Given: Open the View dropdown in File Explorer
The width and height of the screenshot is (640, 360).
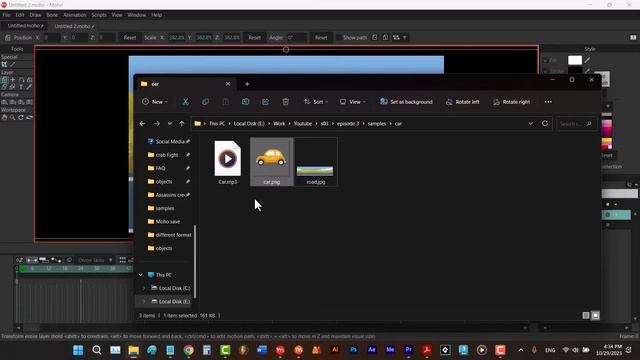Looking at the screenshot, I should click(353, 102).
